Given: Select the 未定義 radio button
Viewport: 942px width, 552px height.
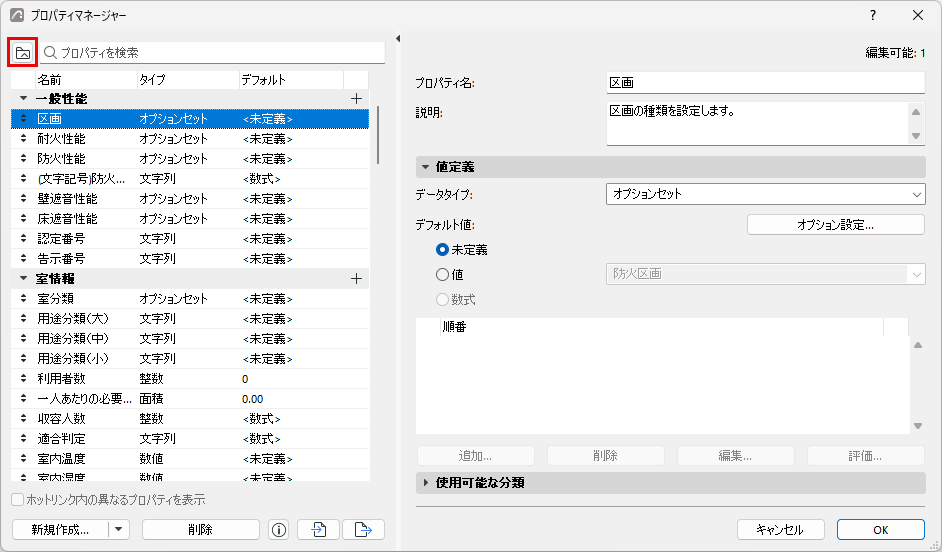Looking at the screenshot, I should 442,249.
